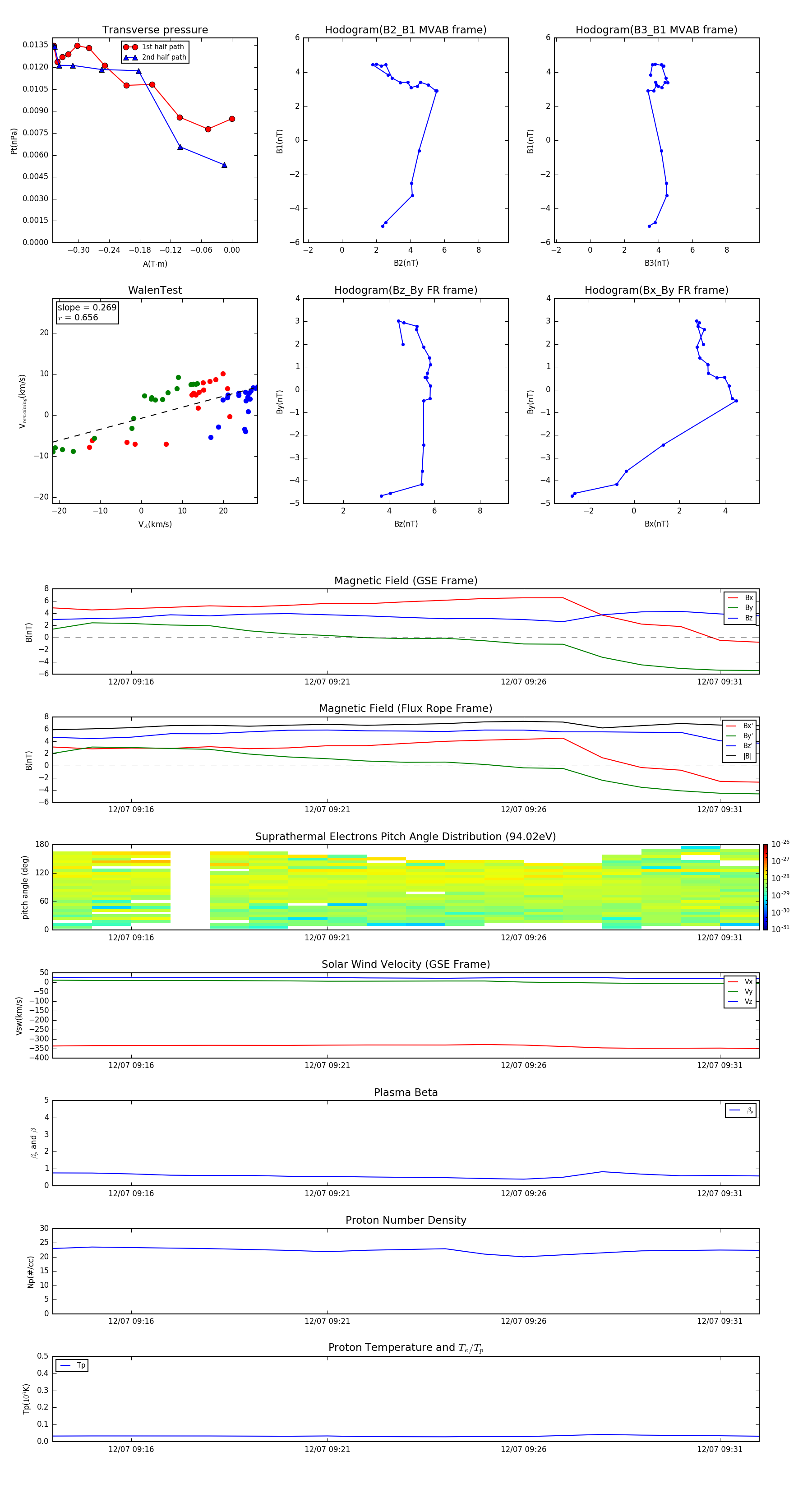
Task: Select the 'Vz' legend entry
Action: point(740,1002)
